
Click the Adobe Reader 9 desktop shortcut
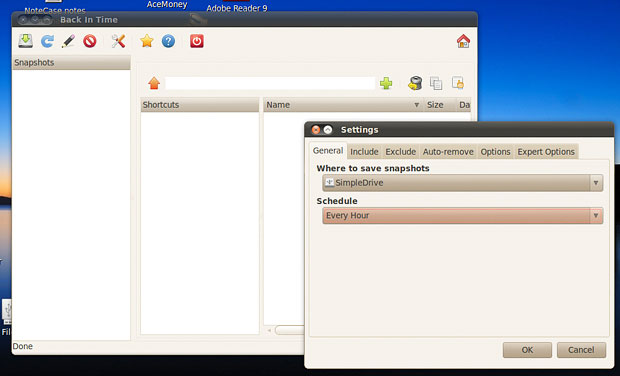pyautogui.click(x=237, y=7)
